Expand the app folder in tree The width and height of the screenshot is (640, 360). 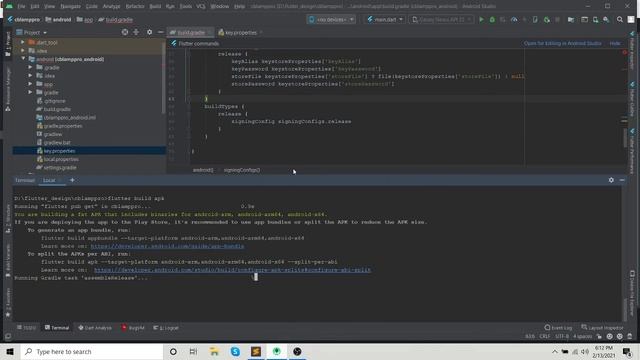coord(30,84)
